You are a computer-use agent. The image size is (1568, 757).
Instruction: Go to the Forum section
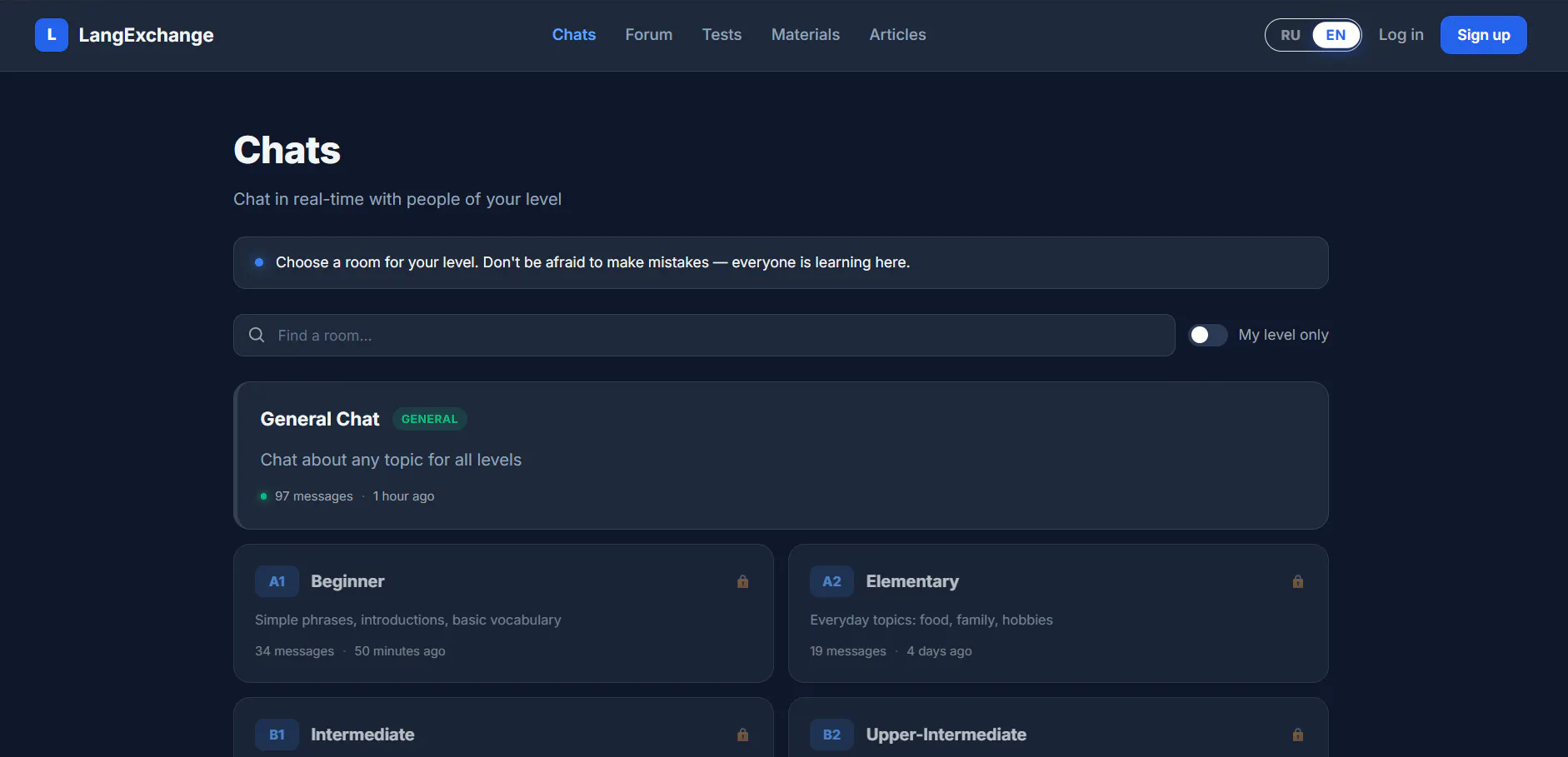[x=649, y=35]
